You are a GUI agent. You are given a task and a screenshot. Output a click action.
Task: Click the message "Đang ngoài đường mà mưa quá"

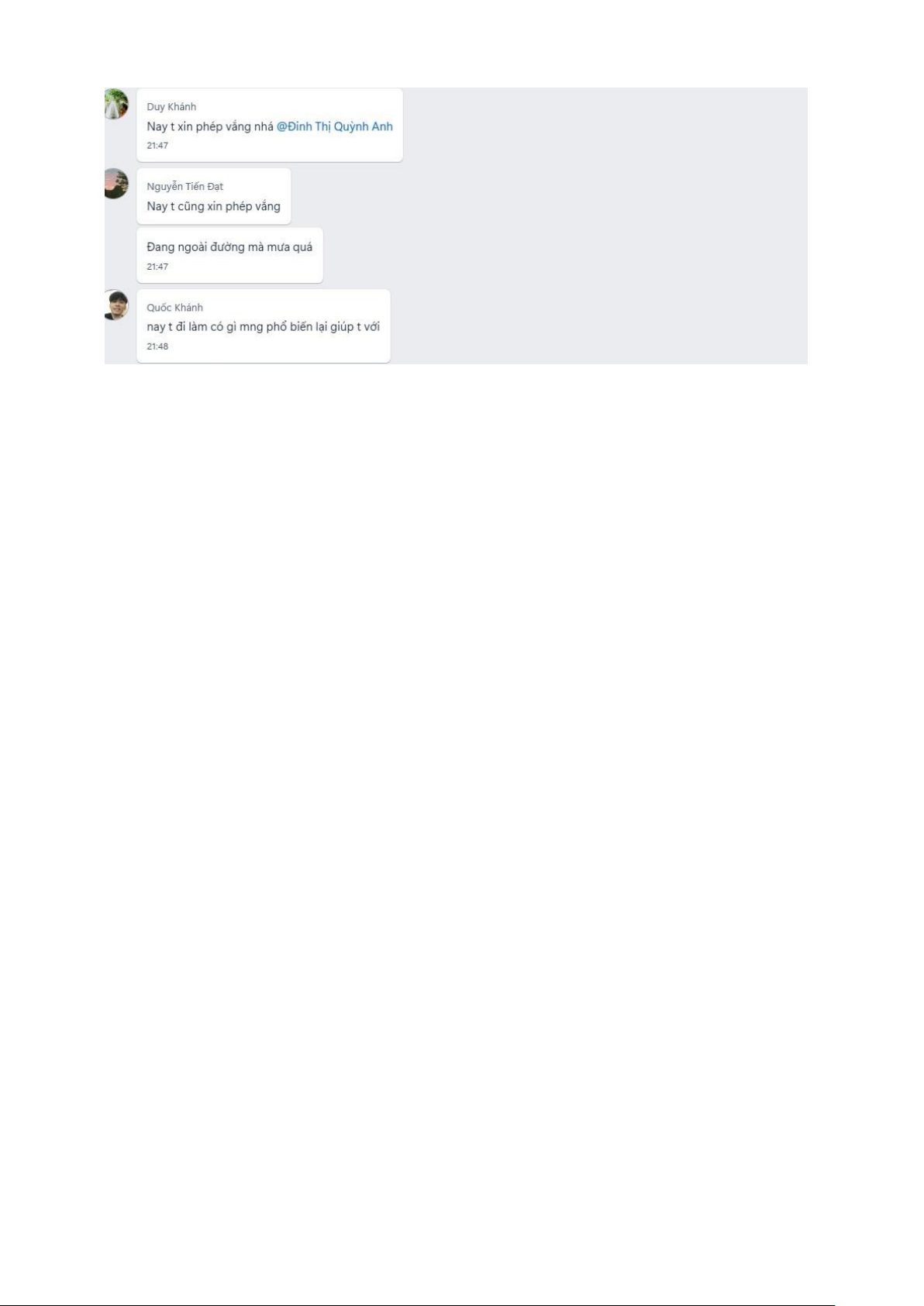click(x=229, y=247)
